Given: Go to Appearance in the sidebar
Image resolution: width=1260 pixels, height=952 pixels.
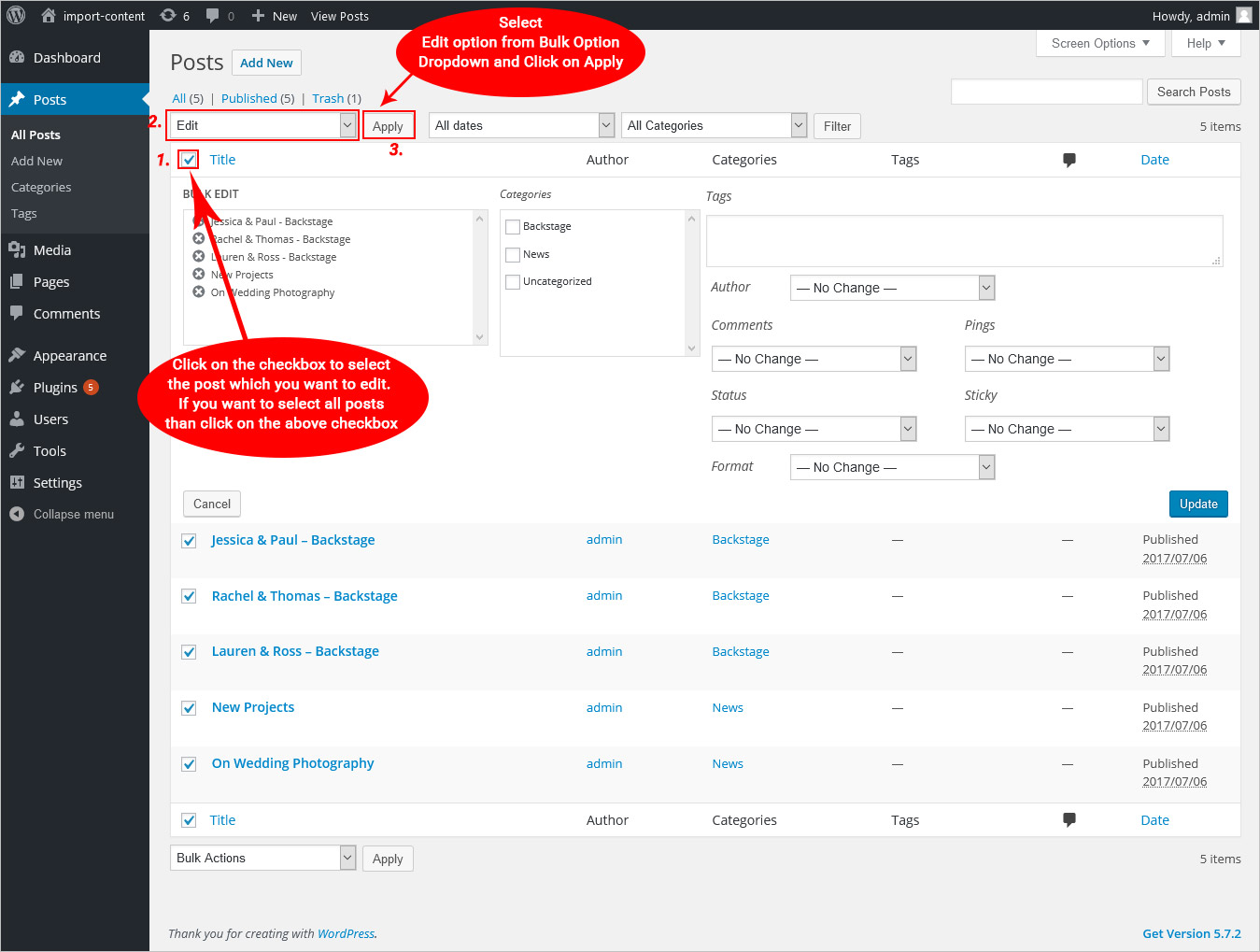Looking at the screenshot, I should 69,356.
